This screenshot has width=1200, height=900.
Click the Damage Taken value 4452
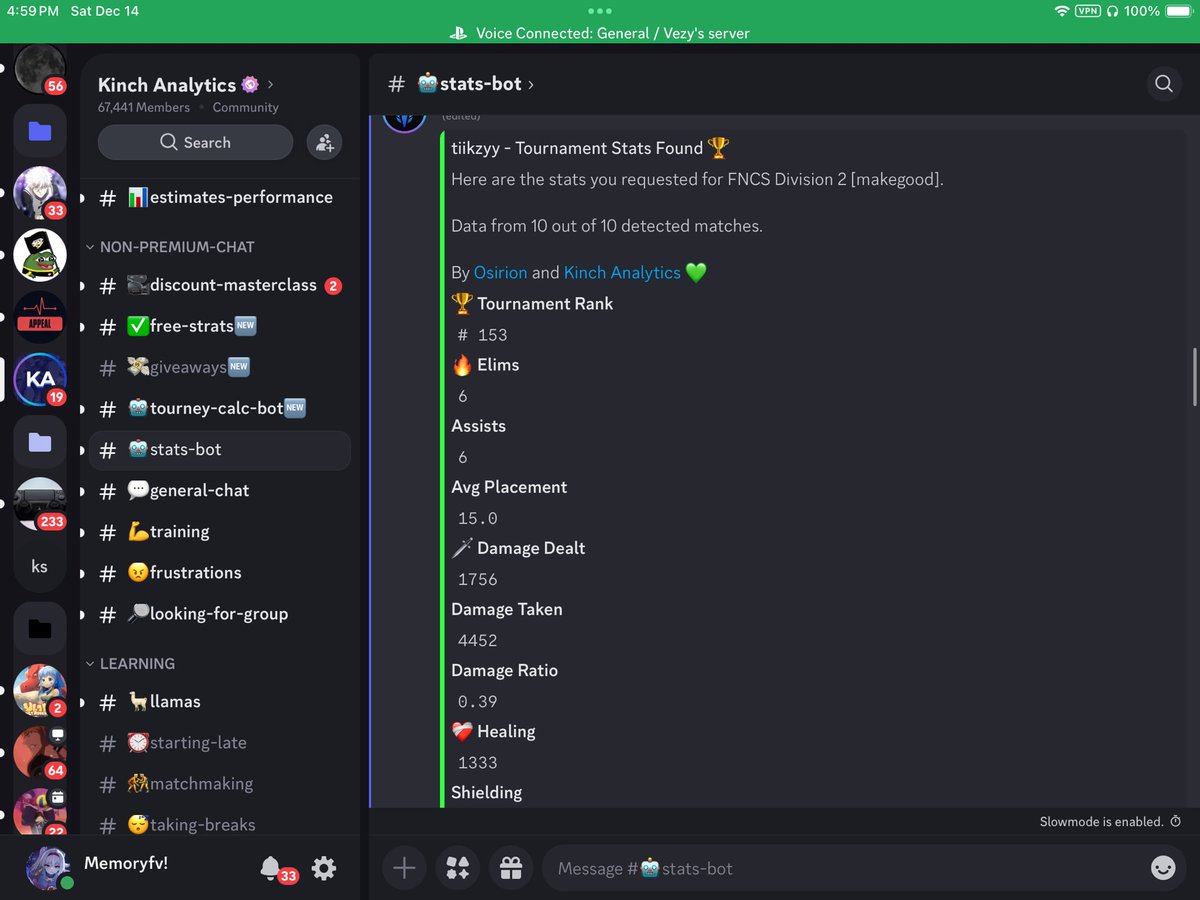(477, 640)
